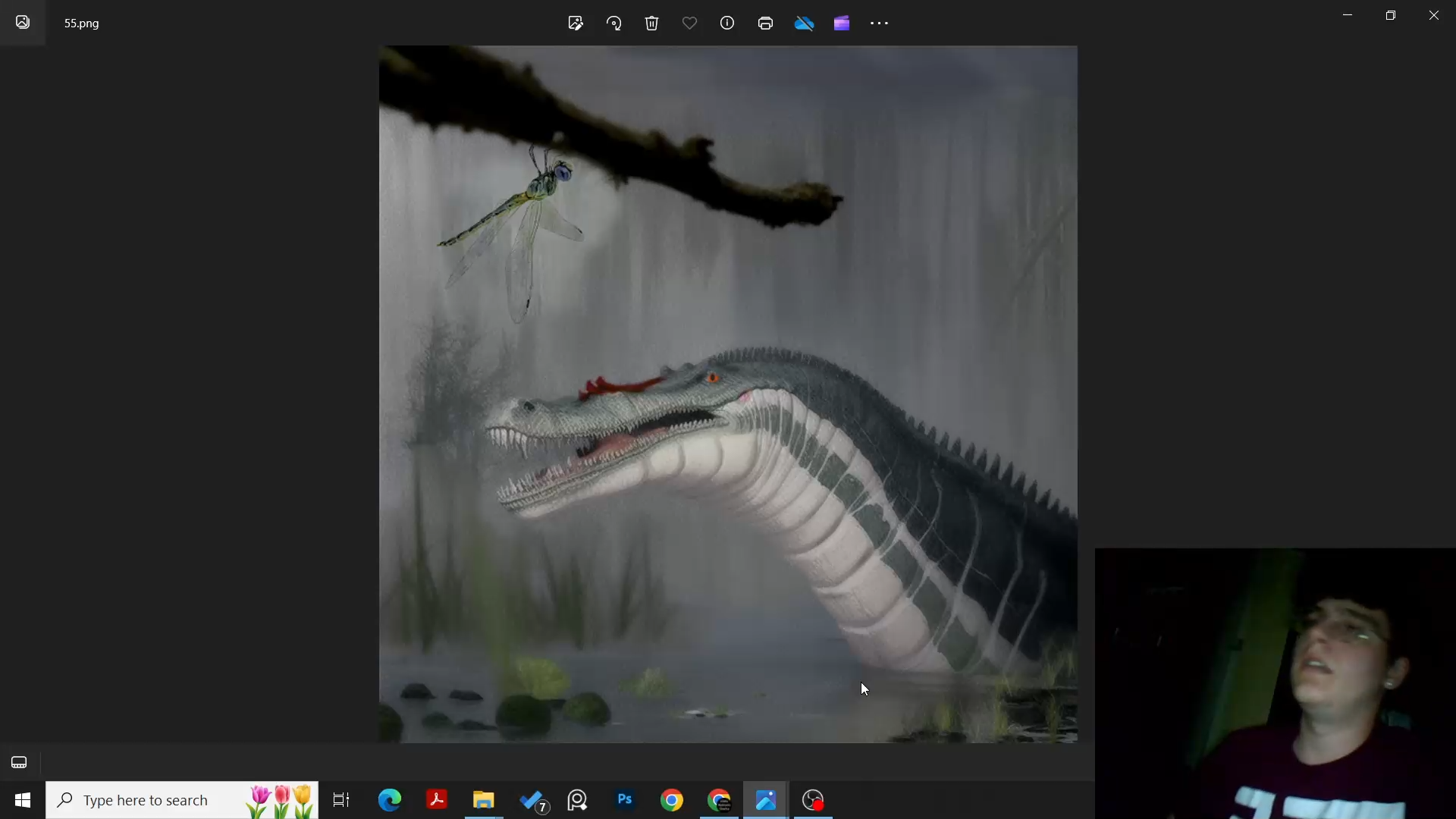Screen dimensions: 1456x819
Task: Open Clipchamp video editor icon
Action: 842,24
